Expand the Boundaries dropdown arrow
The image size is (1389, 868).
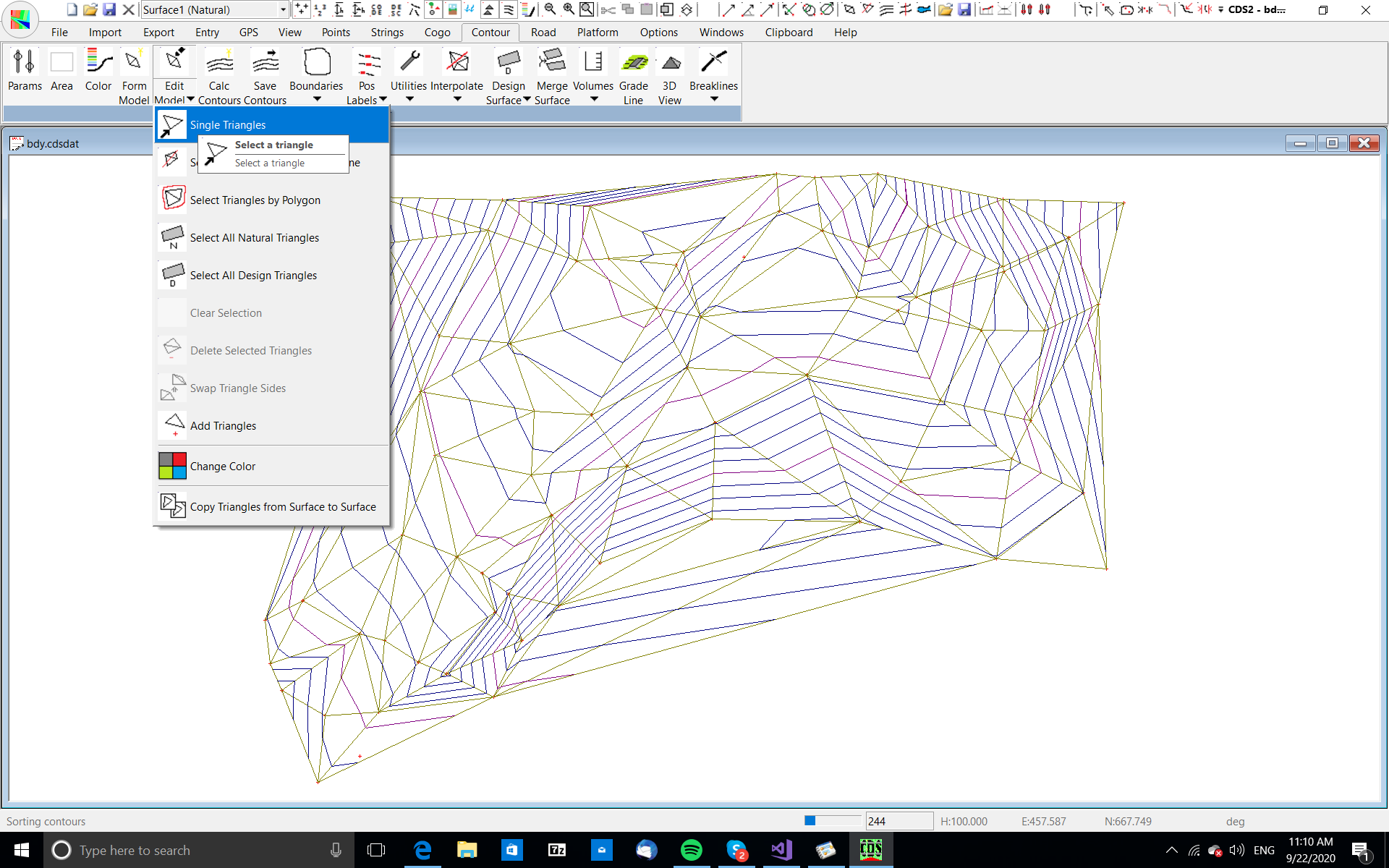point(317,99)
